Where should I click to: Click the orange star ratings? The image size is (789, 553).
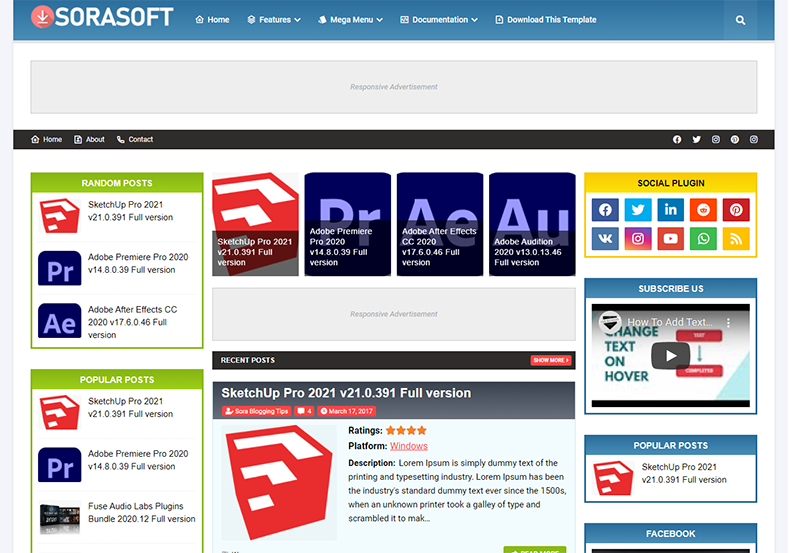coord(406,430)
